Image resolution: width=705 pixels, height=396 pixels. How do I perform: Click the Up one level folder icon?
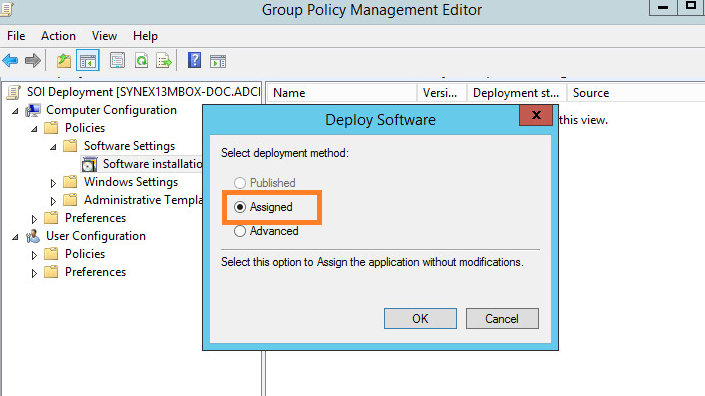(64, 61)
